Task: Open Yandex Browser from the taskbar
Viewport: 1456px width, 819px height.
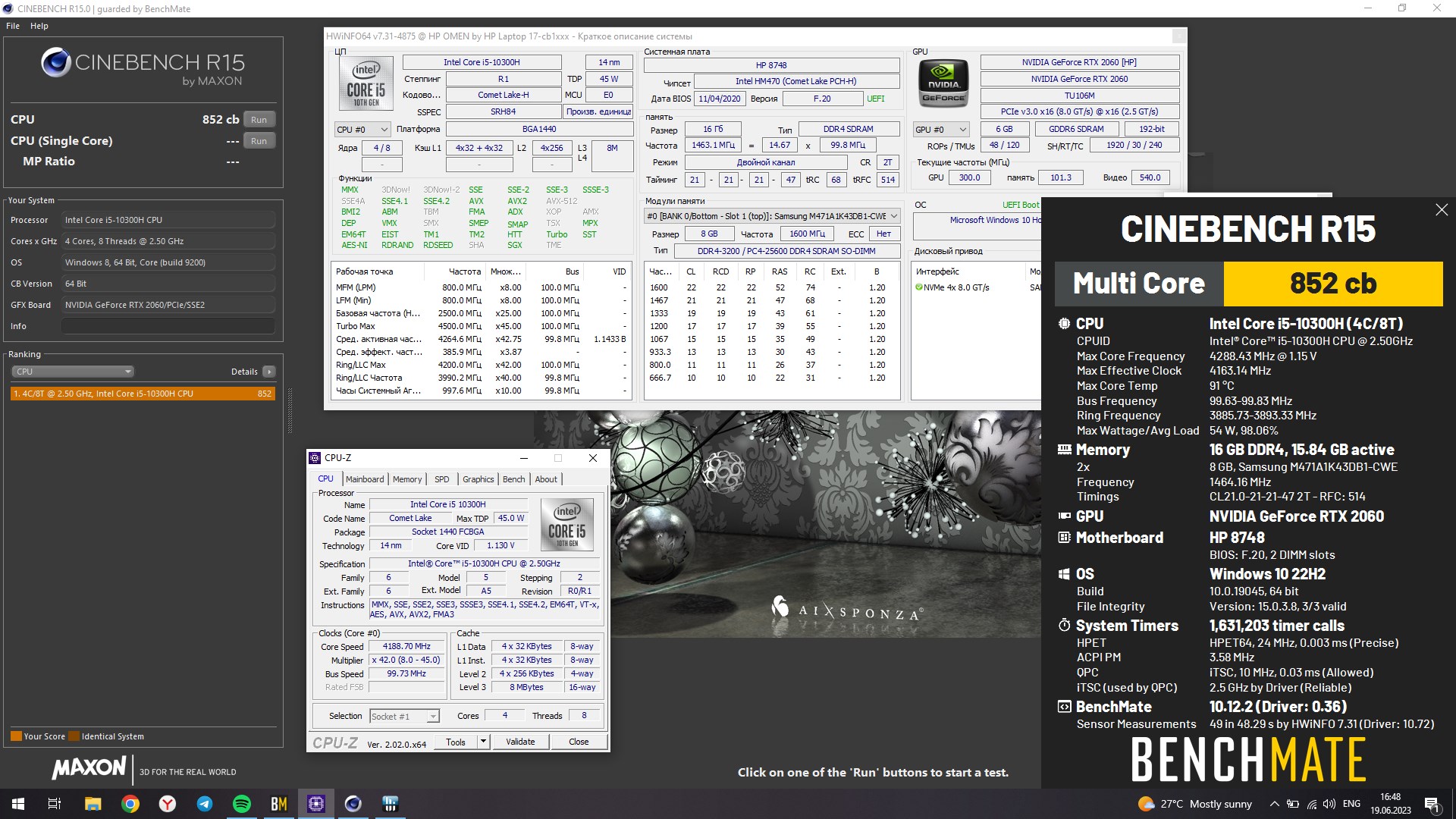Action: coord(168,804)
